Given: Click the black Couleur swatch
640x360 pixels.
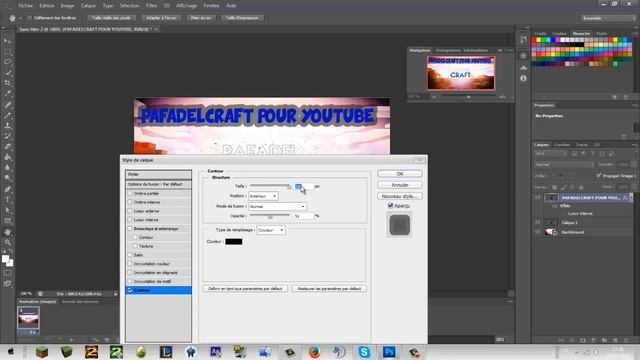Looking at the screenshot, I should pos(233,242).
